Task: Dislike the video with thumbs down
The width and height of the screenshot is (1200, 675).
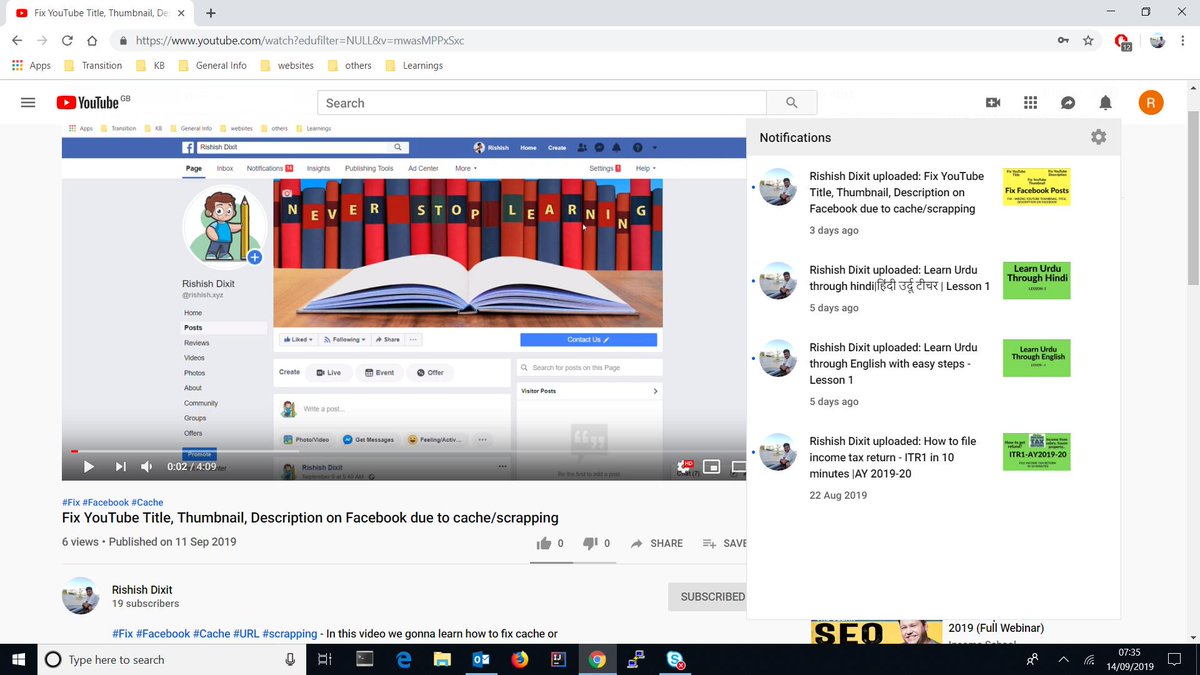Action: tap(590, 543)
